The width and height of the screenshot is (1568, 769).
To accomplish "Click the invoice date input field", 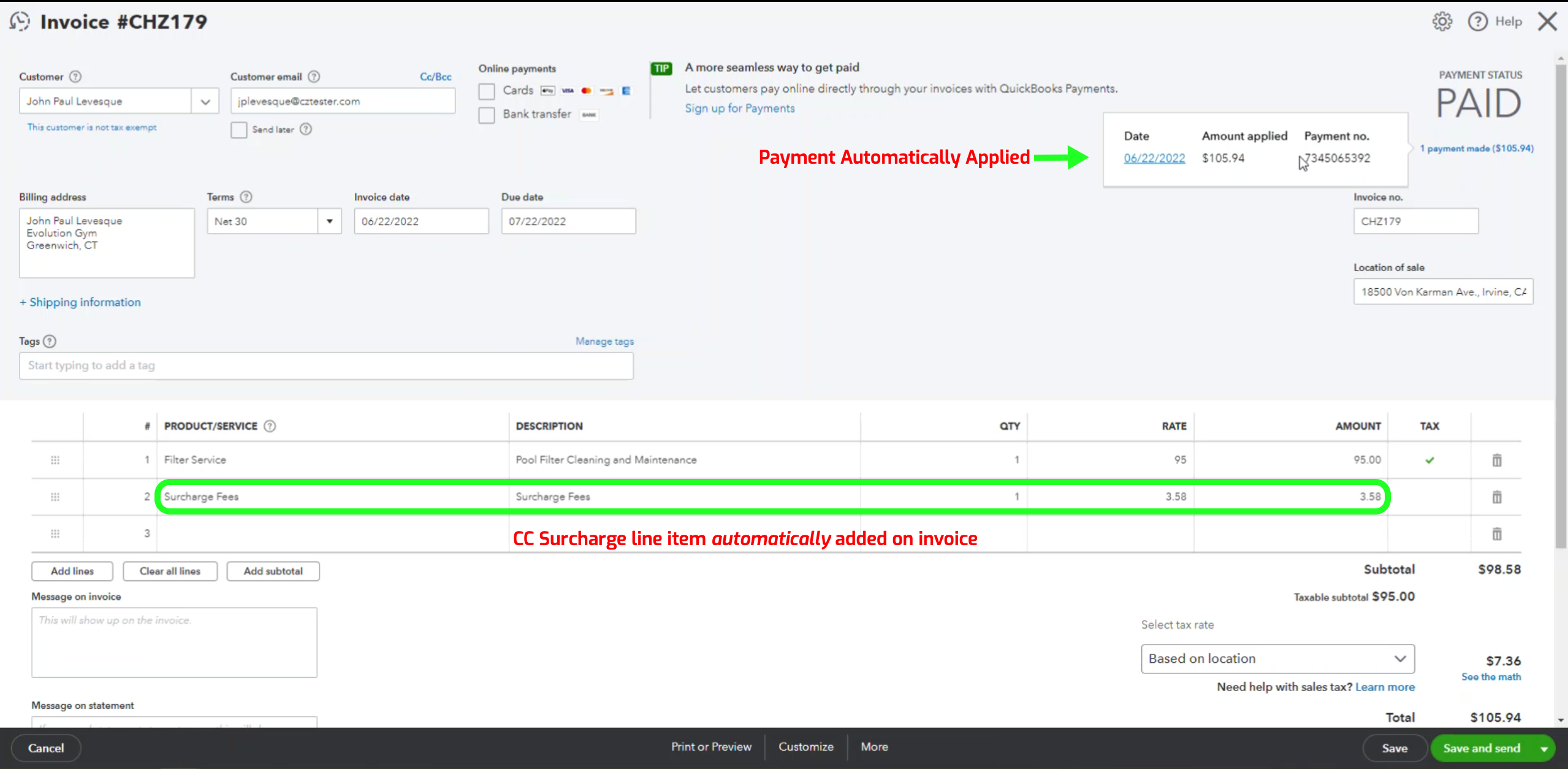I will 421,221.
